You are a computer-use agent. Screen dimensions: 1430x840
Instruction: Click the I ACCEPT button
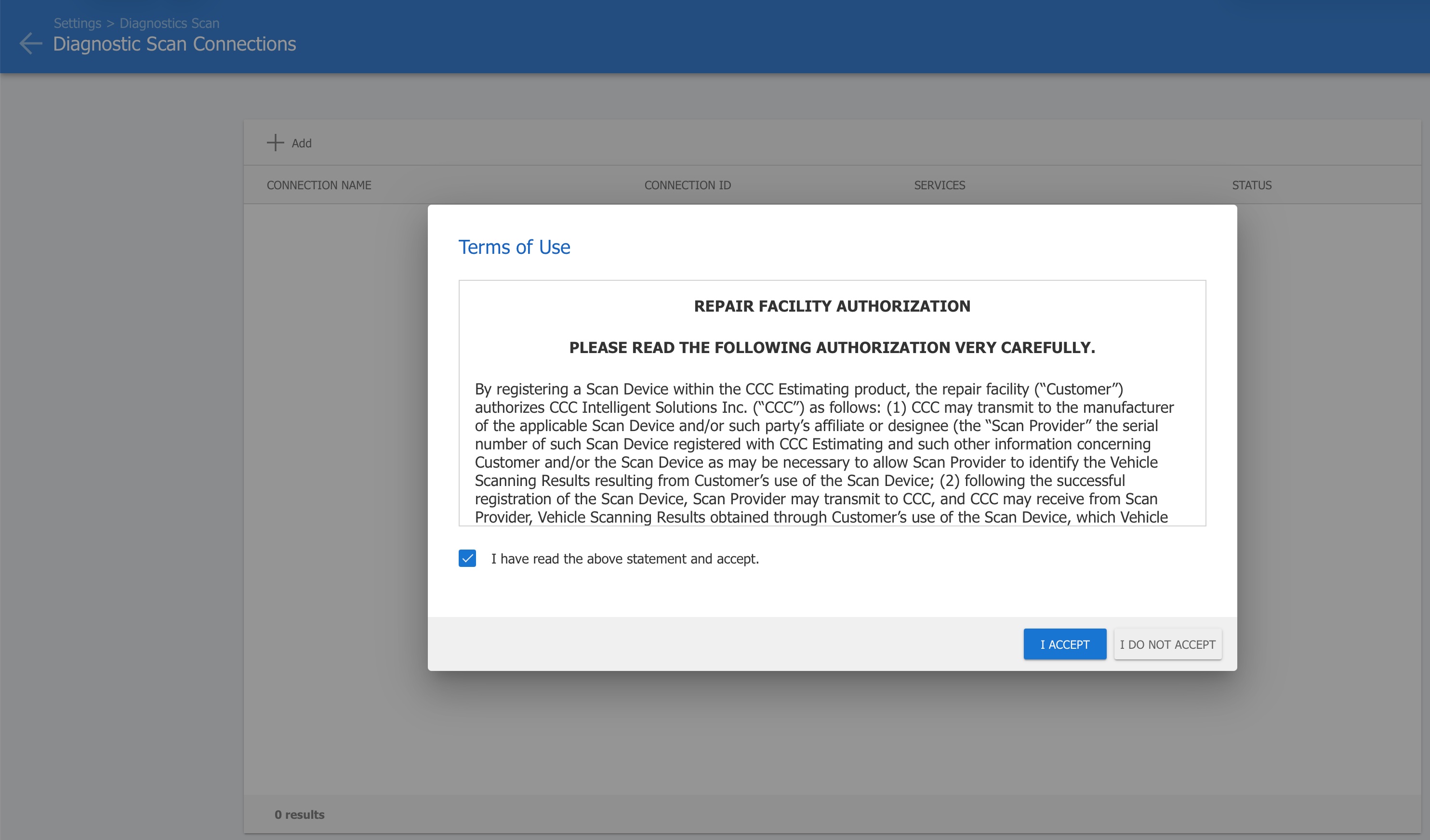click(x=1065, y=644)
